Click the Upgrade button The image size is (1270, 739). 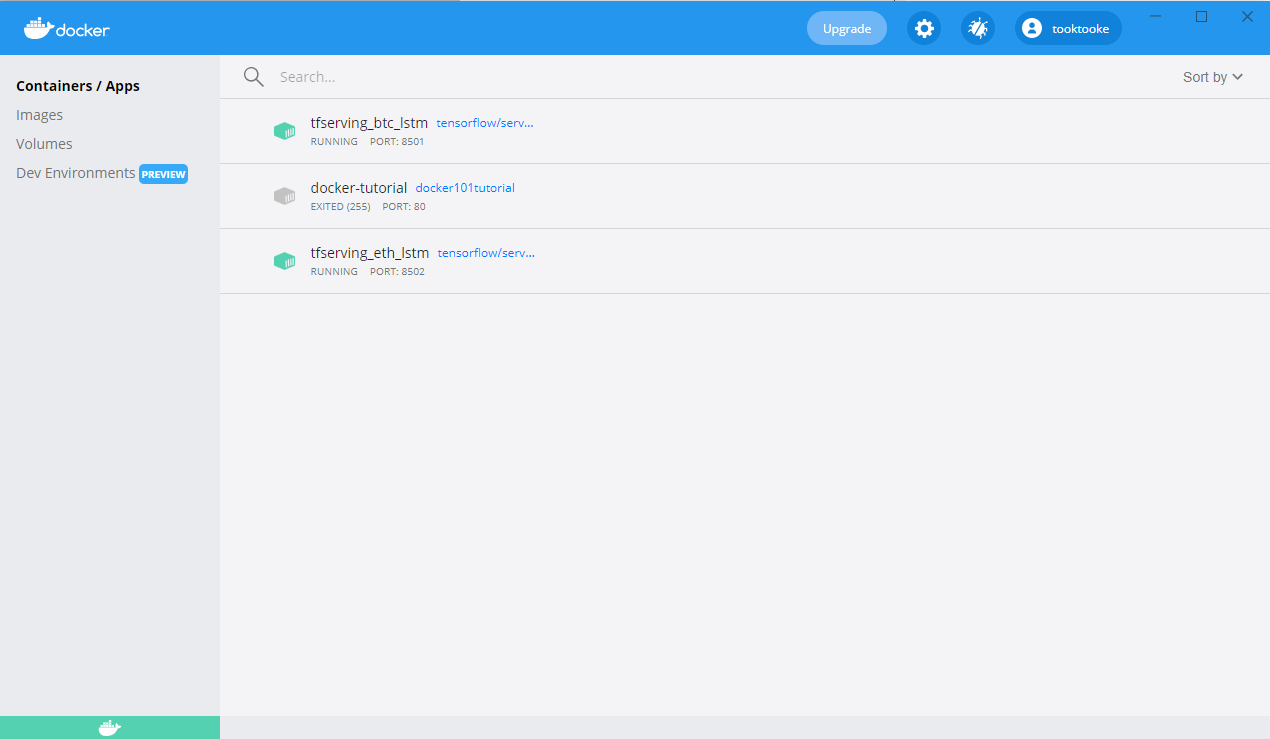[x=847, y=28]
